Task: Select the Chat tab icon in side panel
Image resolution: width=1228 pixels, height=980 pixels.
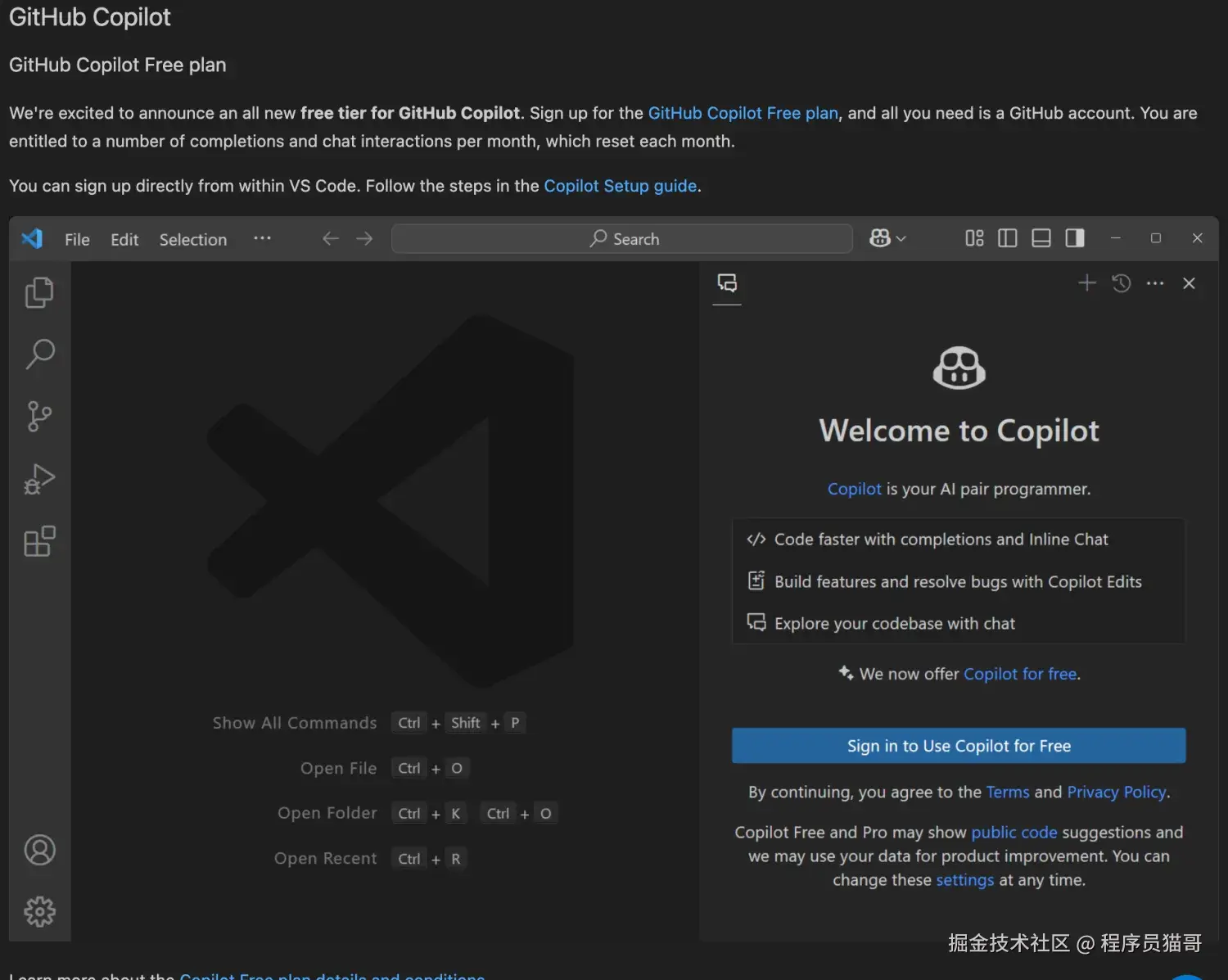Action: click(727, 283)
